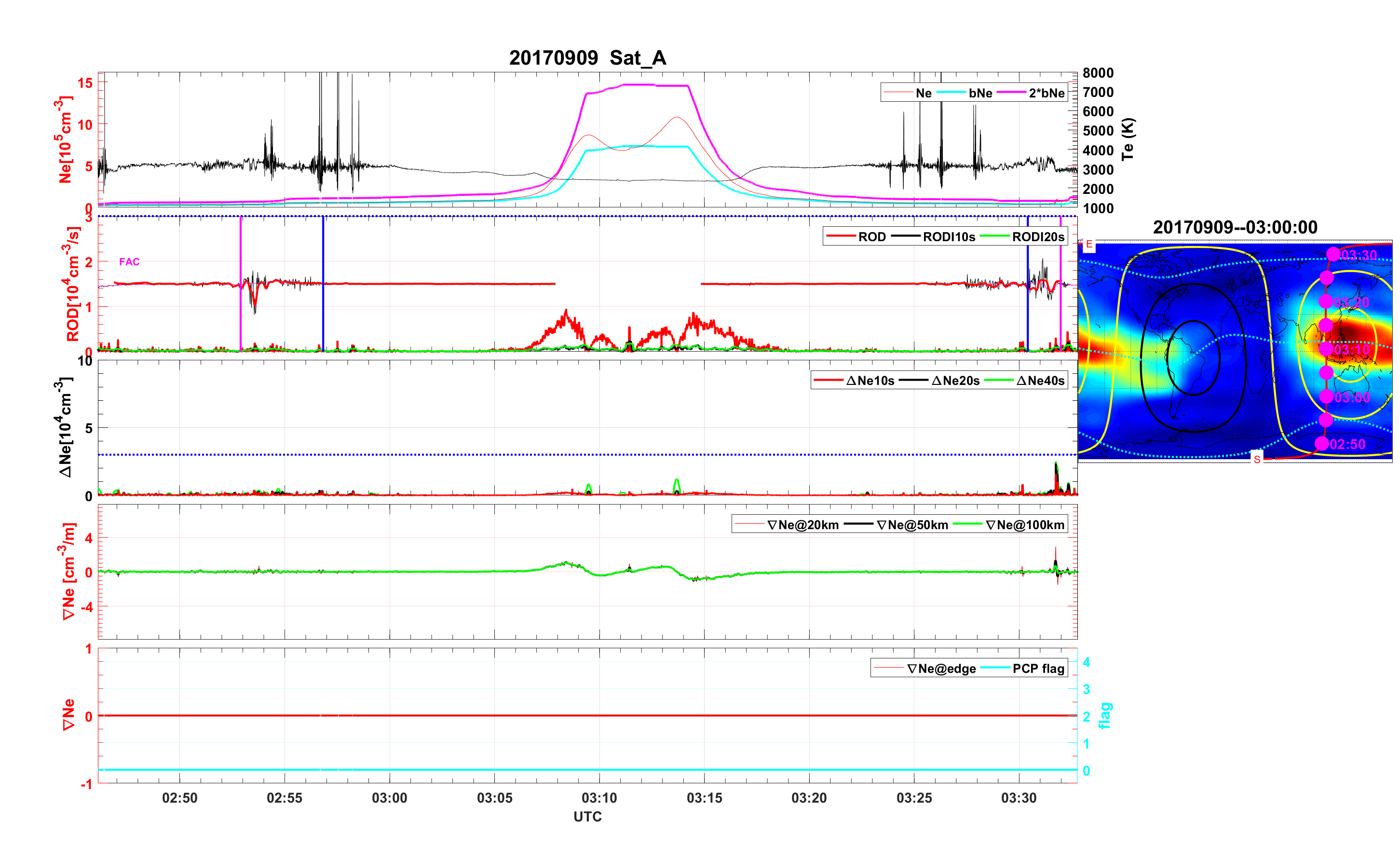Click the UTC x-axis label
This screenshot has height=847, width=1400.
click(x=587, y=816)
